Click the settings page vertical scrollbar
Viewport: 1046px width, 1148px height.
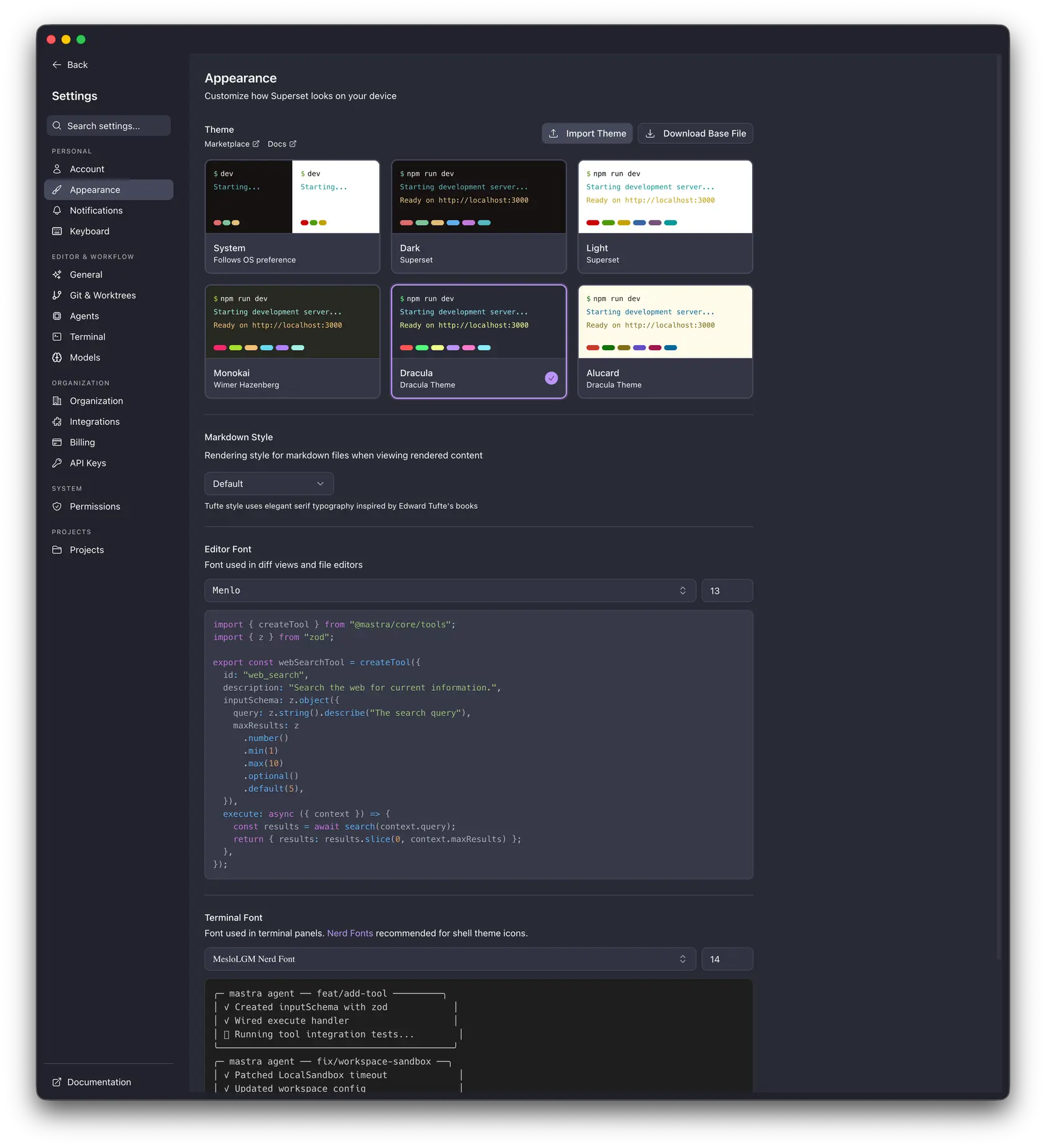point(999,507)
